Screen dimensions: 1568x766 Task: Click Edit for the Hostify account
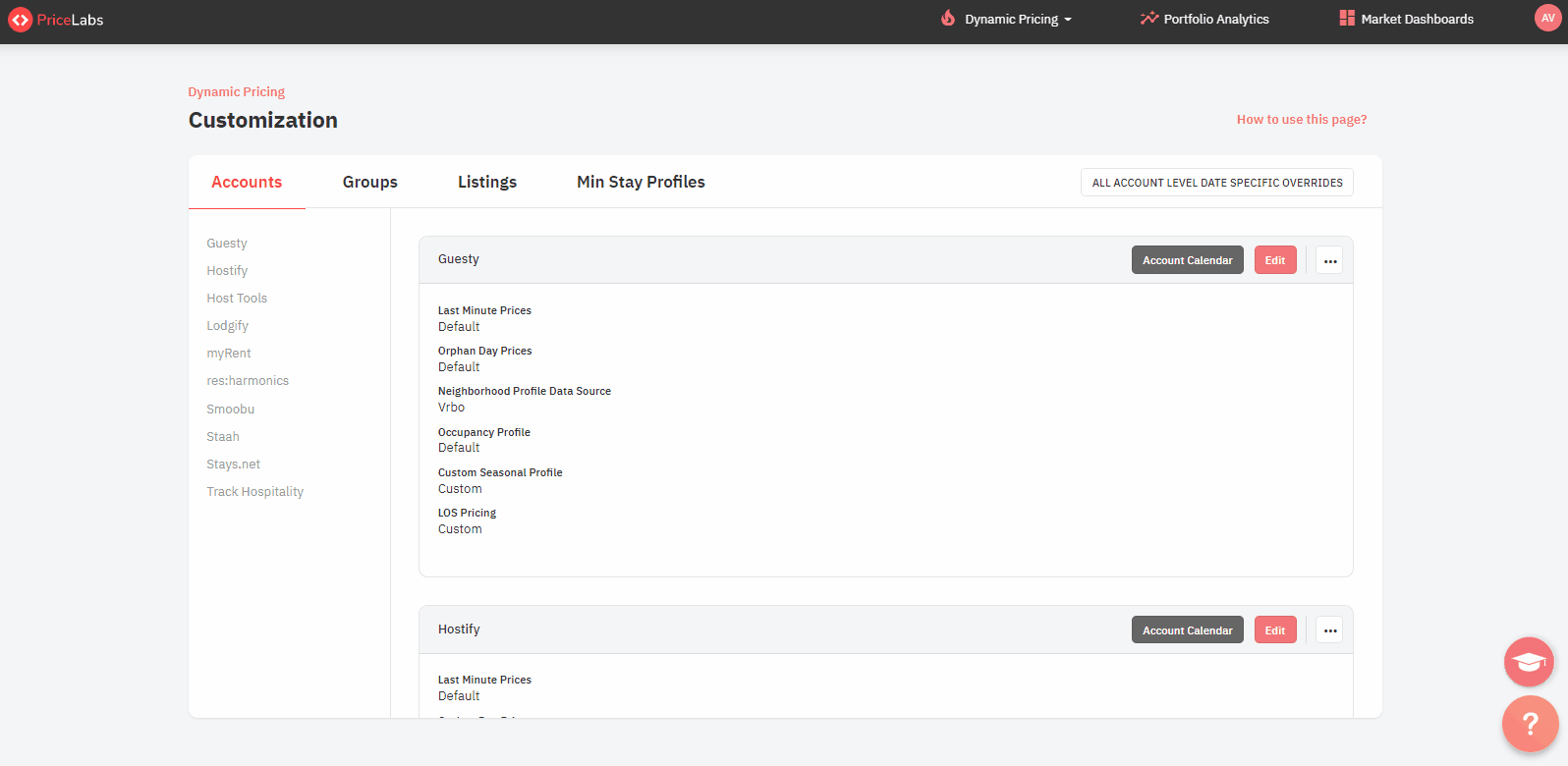point(1275,630)
